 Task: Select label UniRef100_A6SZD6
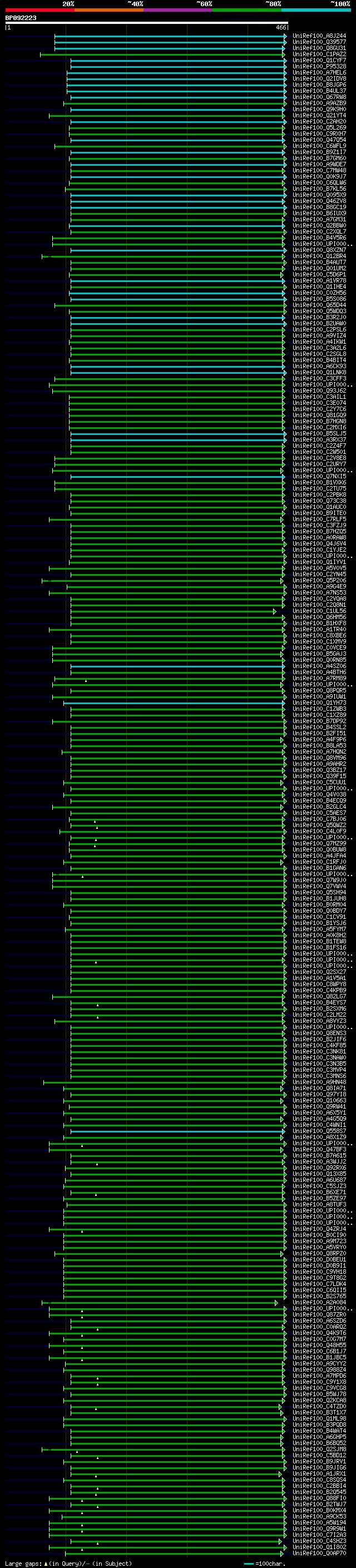click(319, 1320)
